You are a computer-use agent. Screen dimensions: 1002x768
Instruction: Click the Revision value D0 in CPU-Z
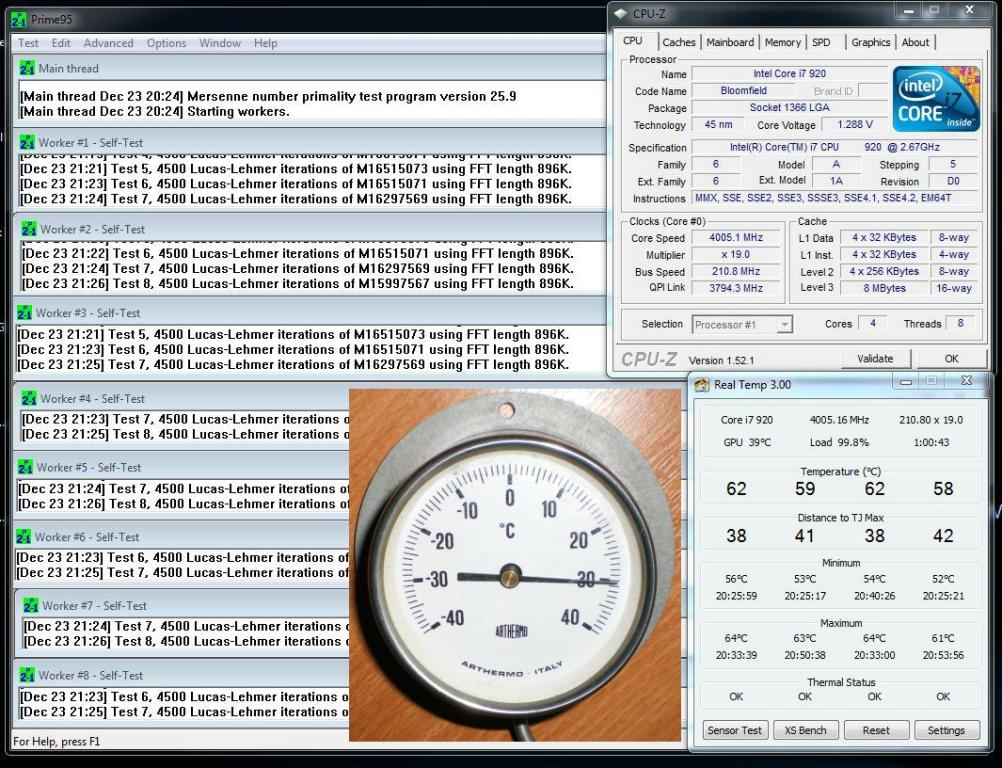953,181
